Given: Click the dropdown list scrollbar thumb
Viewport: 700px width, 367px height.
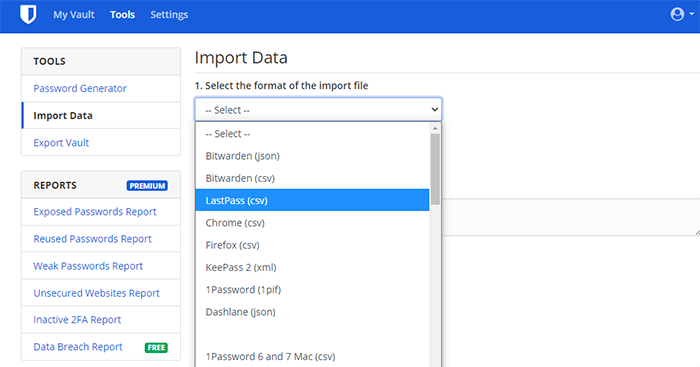Looking at the screenshot, I should [435, 169].
